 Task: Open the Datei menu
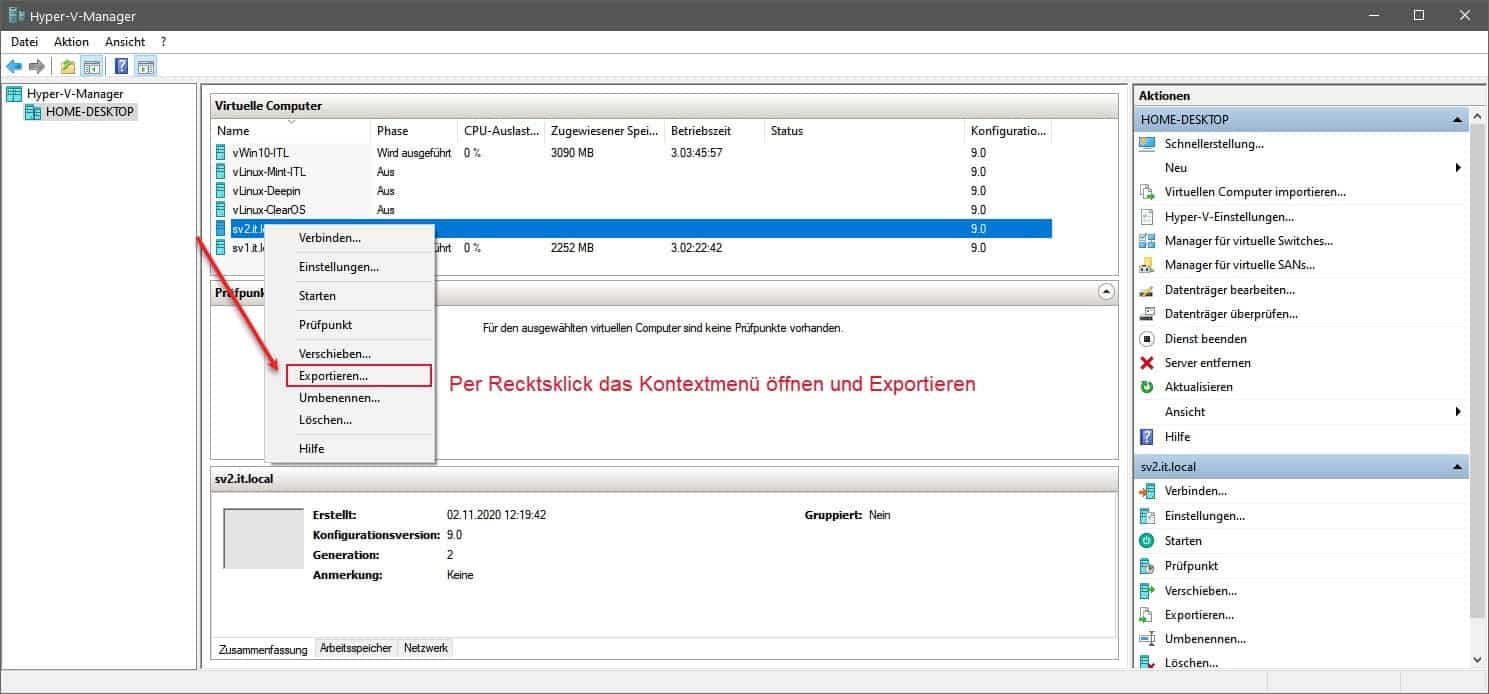(x=24, y=41)
